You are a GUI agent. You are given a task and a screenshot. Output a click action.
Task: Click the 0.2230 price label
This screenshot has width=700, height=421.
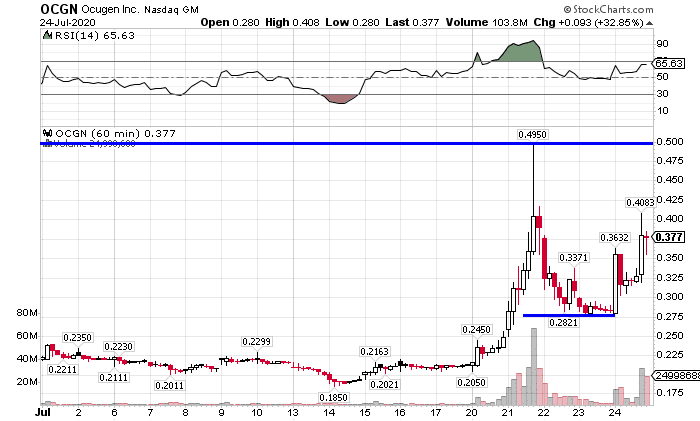tap(118, 346)
